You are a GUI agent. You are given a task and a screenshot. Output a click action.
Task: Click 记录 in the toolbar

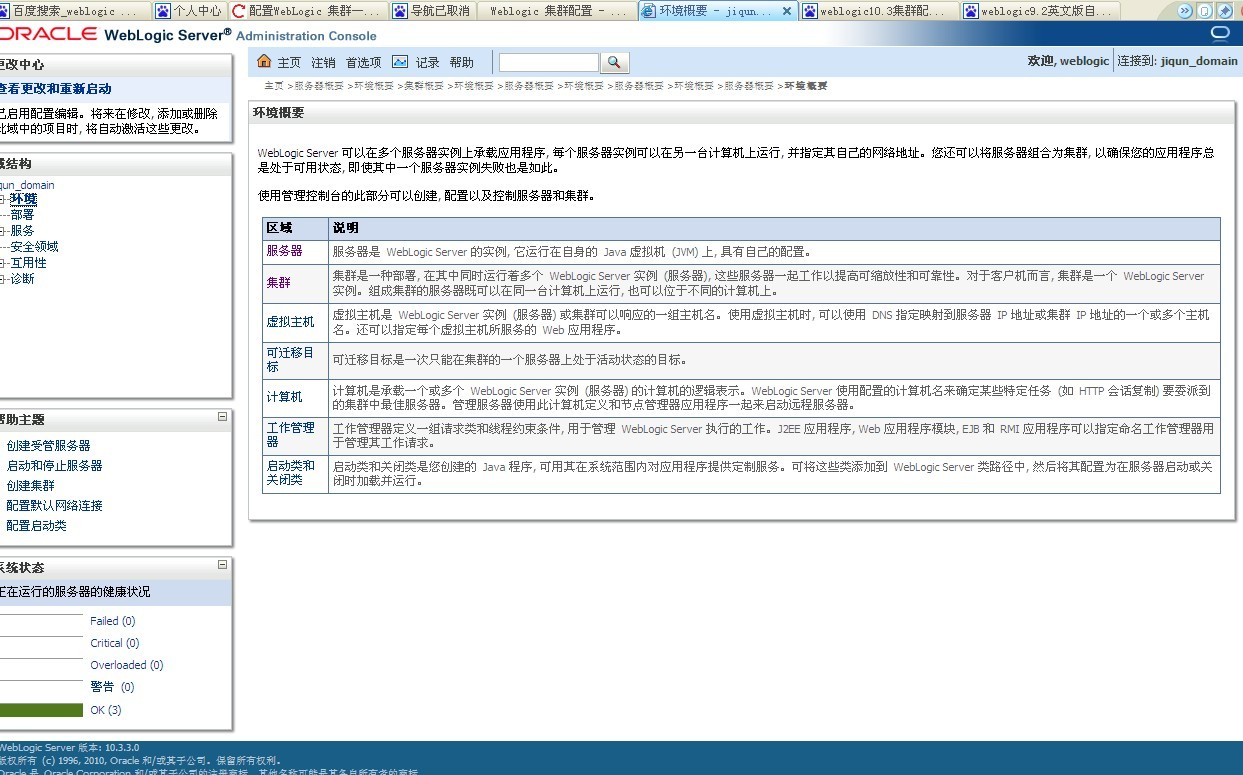[427, 62]
